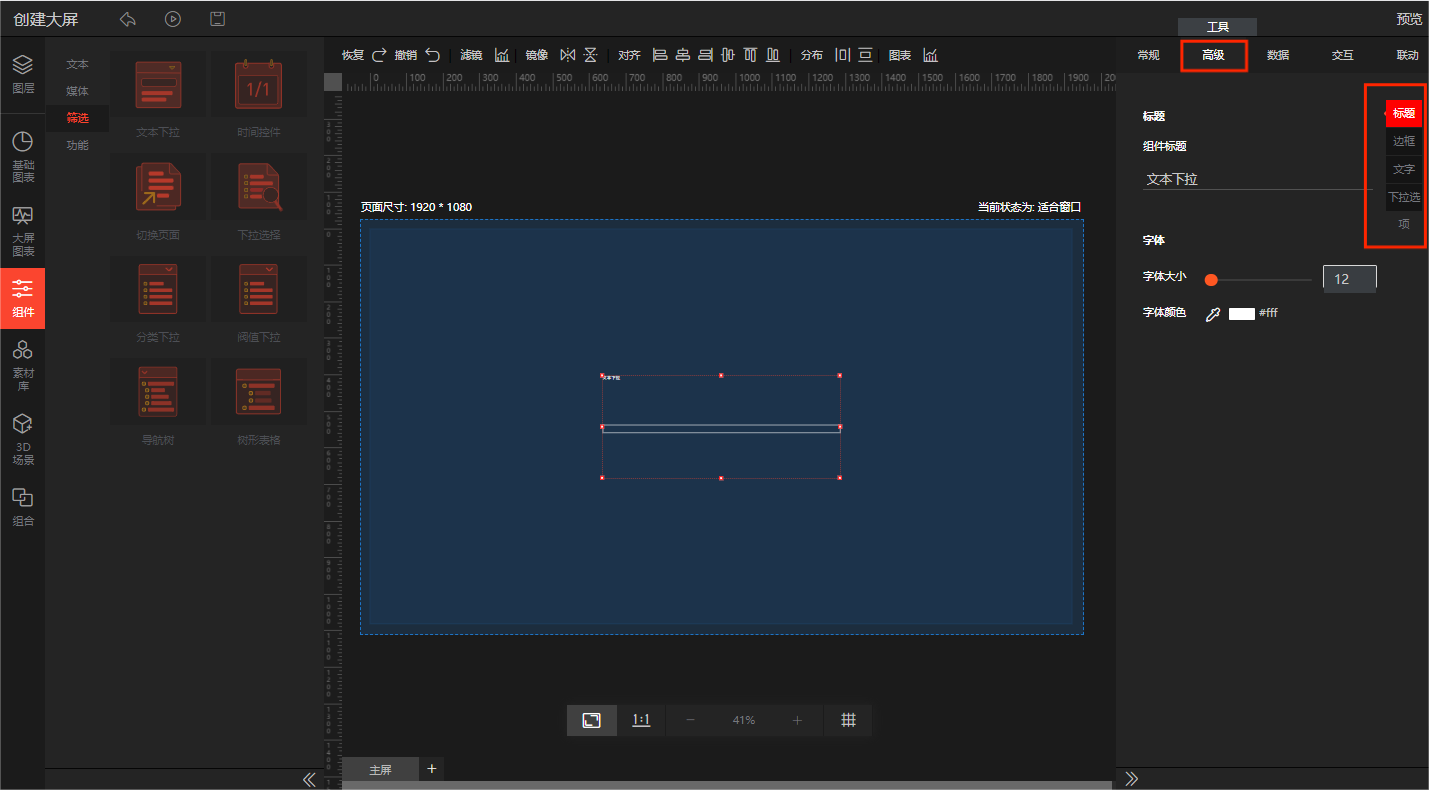The width and height of the screenshot is (1429, 790).
Task: Click the 图表 chart icon in toolbar
Action: (x=930, y=55)
